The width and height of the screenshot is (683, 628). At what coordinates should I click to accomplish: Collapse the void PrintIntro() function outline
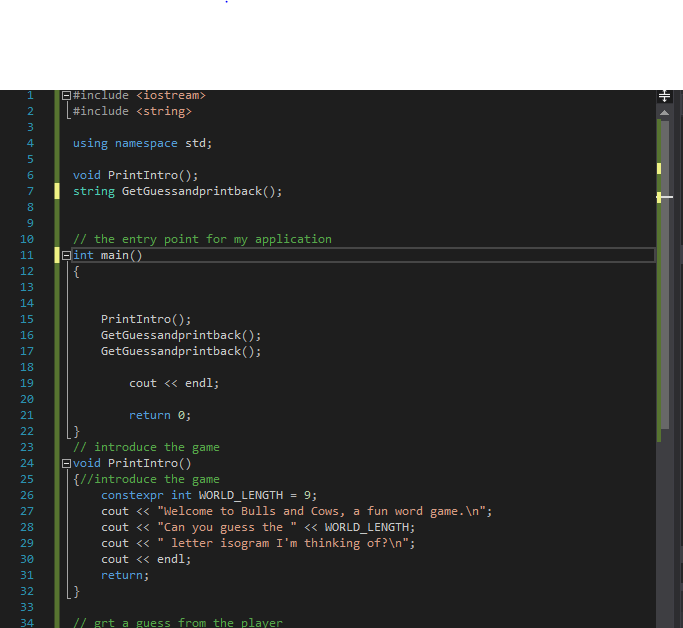click(66, 463)
